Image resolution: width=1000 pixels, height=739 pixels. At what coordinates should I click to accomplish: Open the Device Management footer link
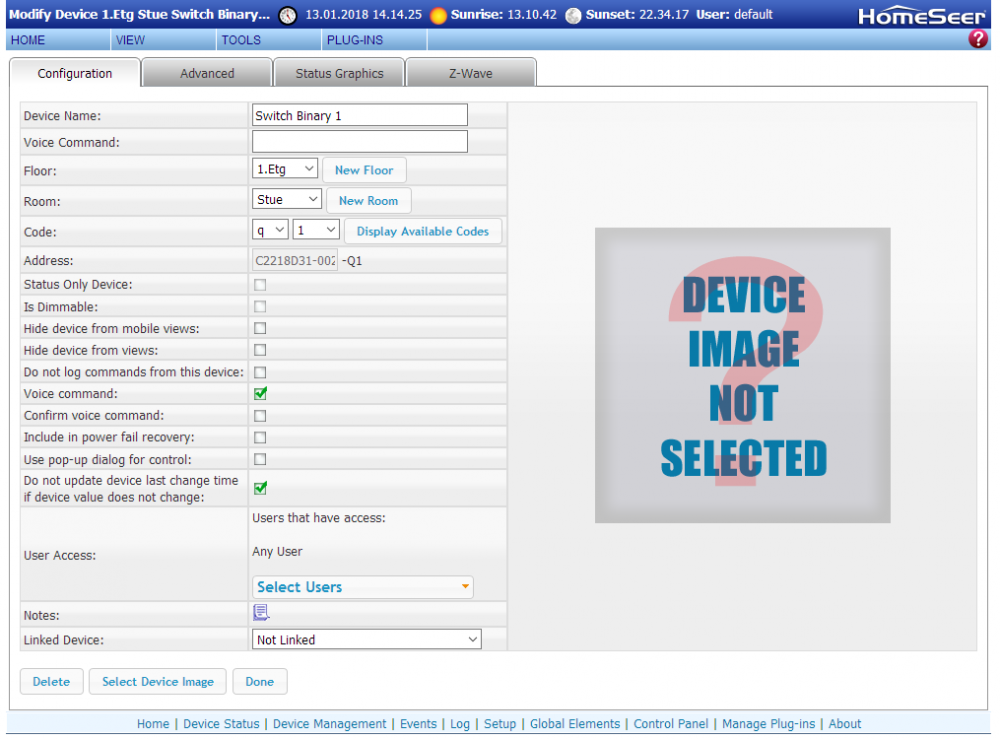pos(329,724)
